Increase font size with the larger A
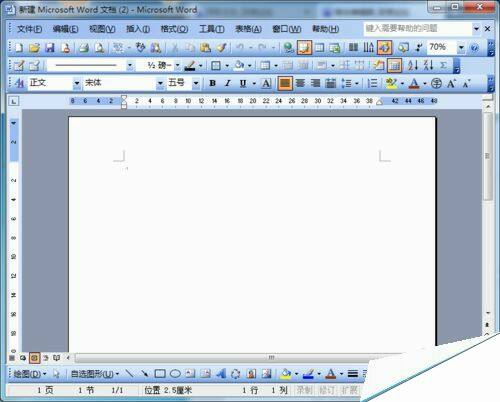 pos(452,83)
